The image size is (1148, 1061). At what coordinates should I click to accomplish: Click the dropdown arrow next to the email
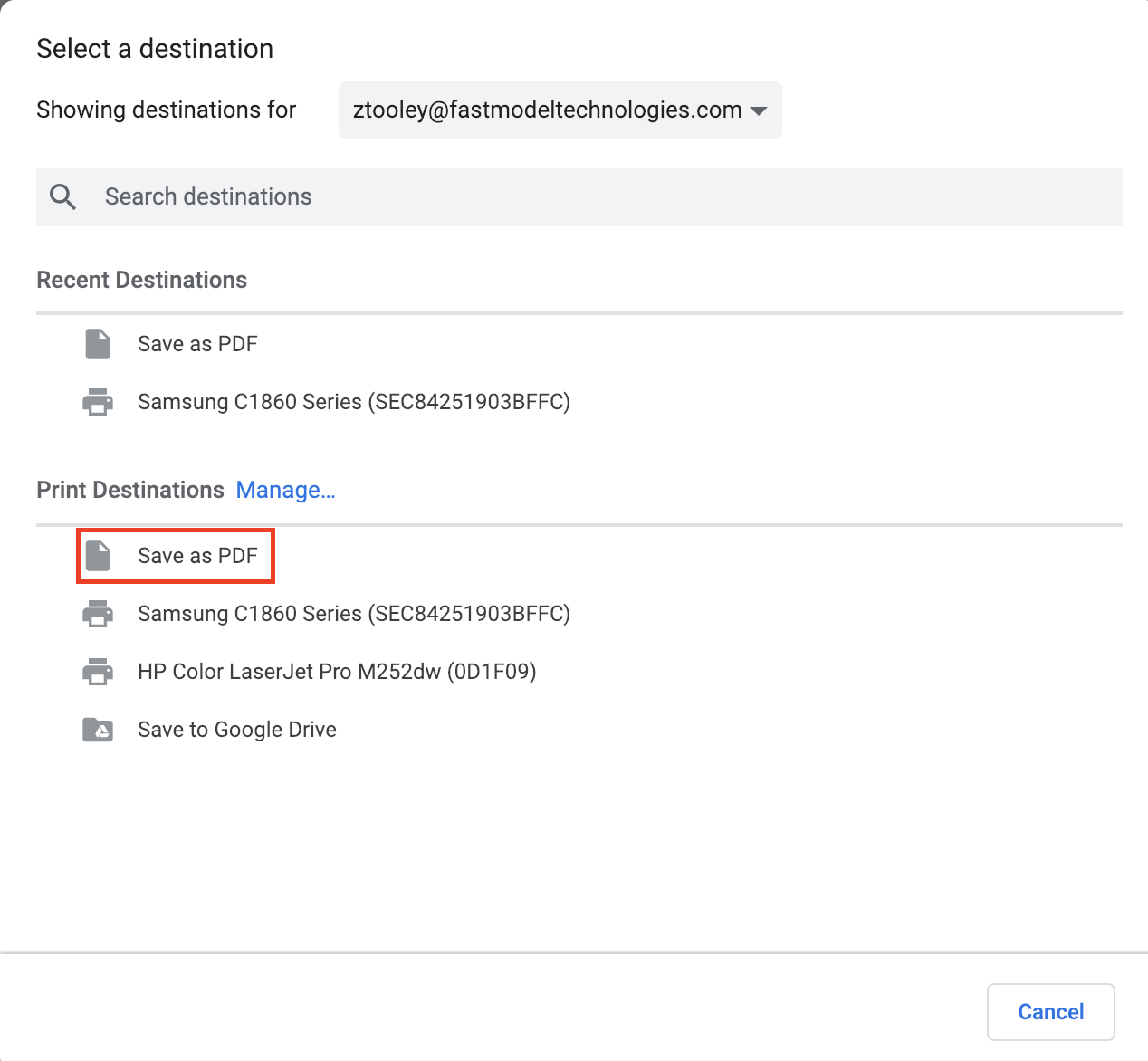(760, 111)
